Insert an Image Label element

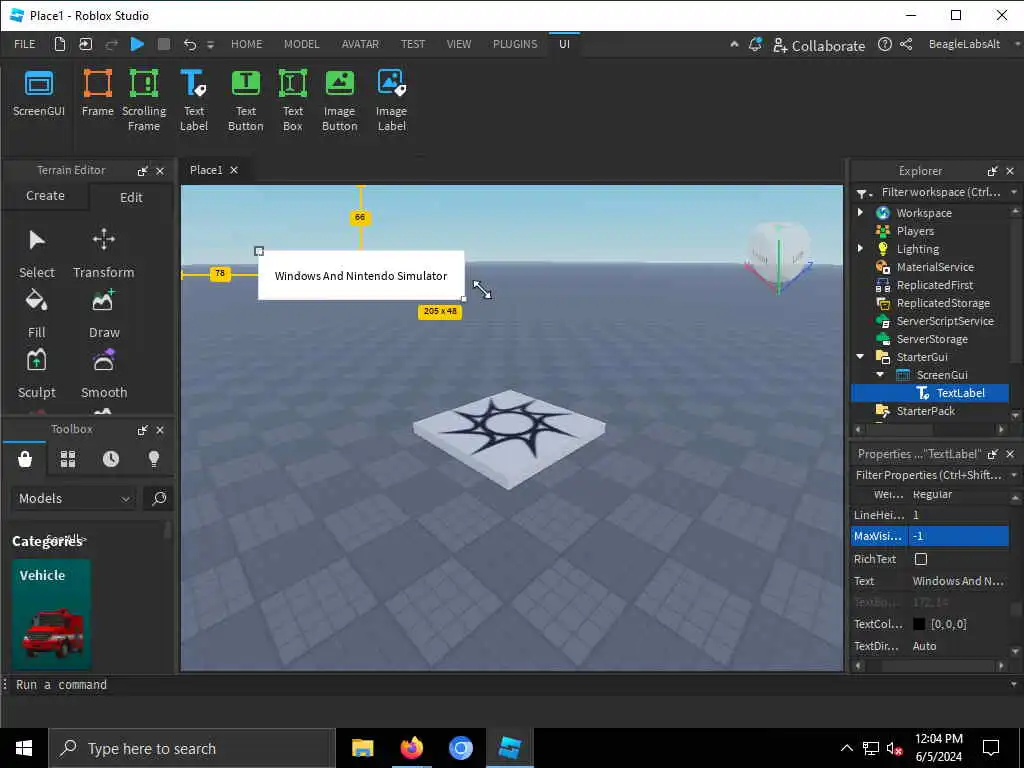(391, 101)
